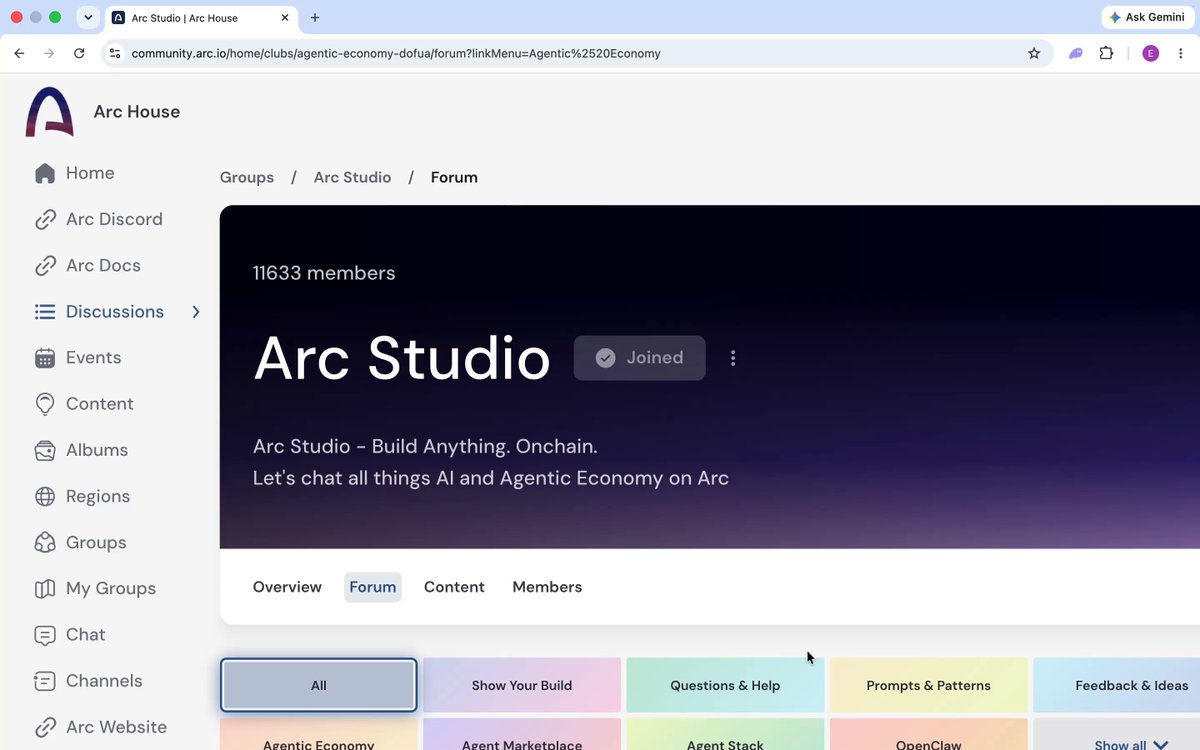Viewport: 1200px width, 750px height.
Task: Open a new browser tab
Action: 315,18
